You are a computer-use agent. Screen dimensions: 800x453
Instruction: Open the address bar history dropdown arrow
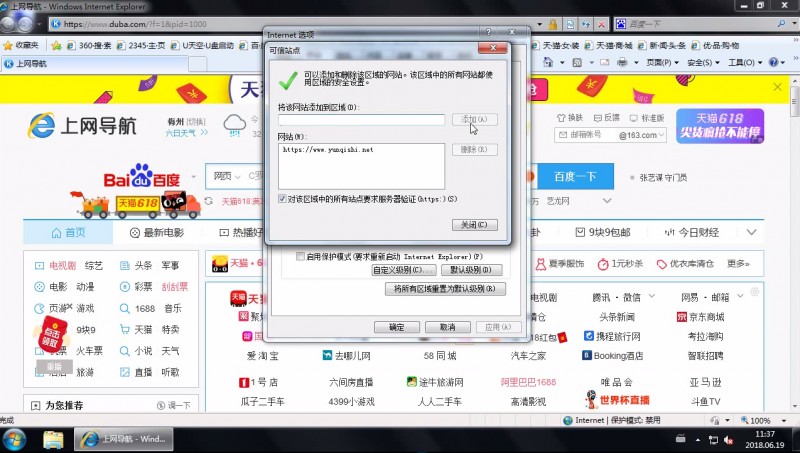(x=539, y=24)
